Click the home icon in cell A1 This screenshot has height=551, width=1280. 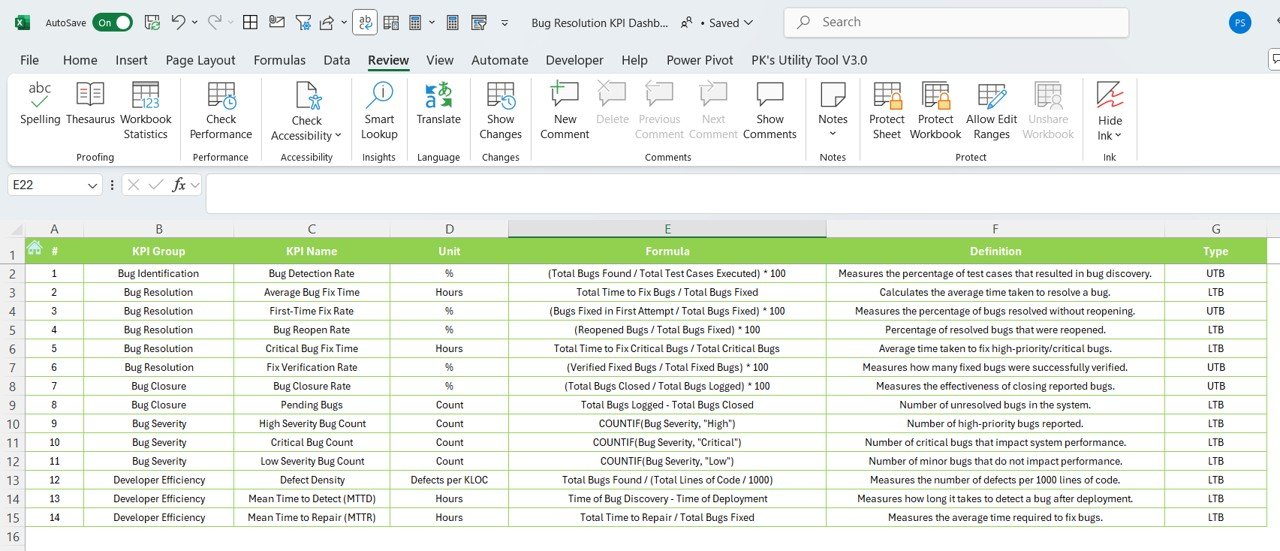(x=34, y=248)
